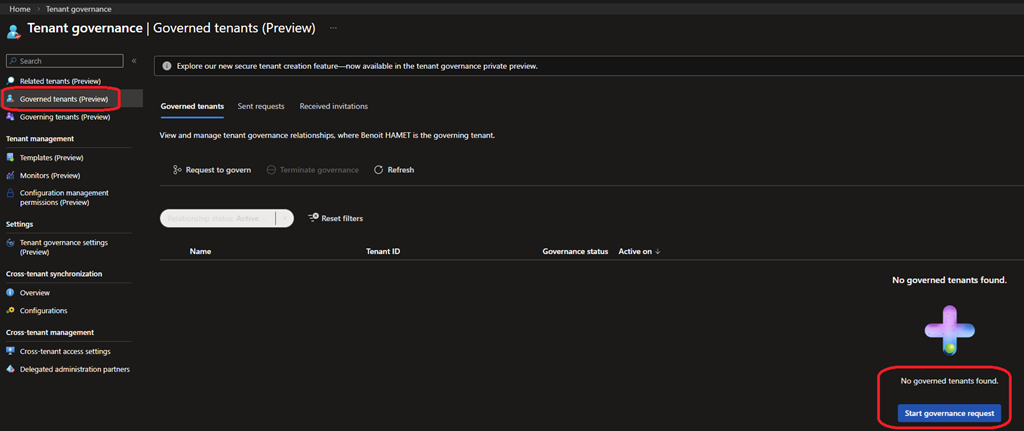Click the Related tenants sidebar icon
1024x431 pixels.
(11, 80)
